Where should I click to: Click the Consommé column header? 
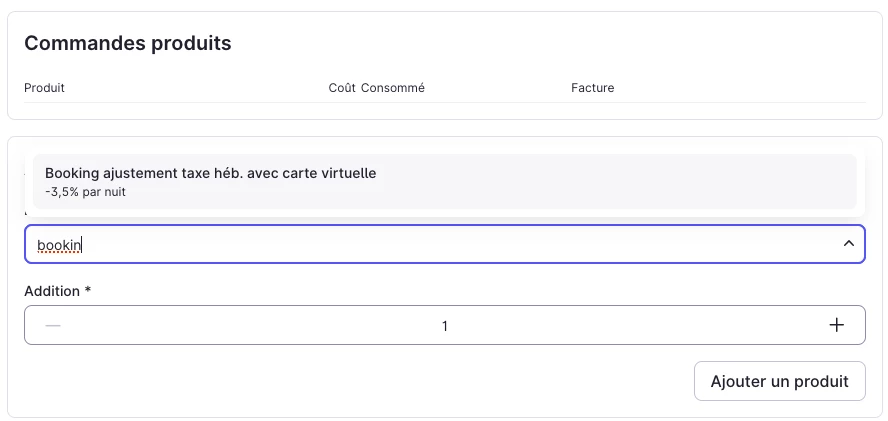click(x=393, y=88)
